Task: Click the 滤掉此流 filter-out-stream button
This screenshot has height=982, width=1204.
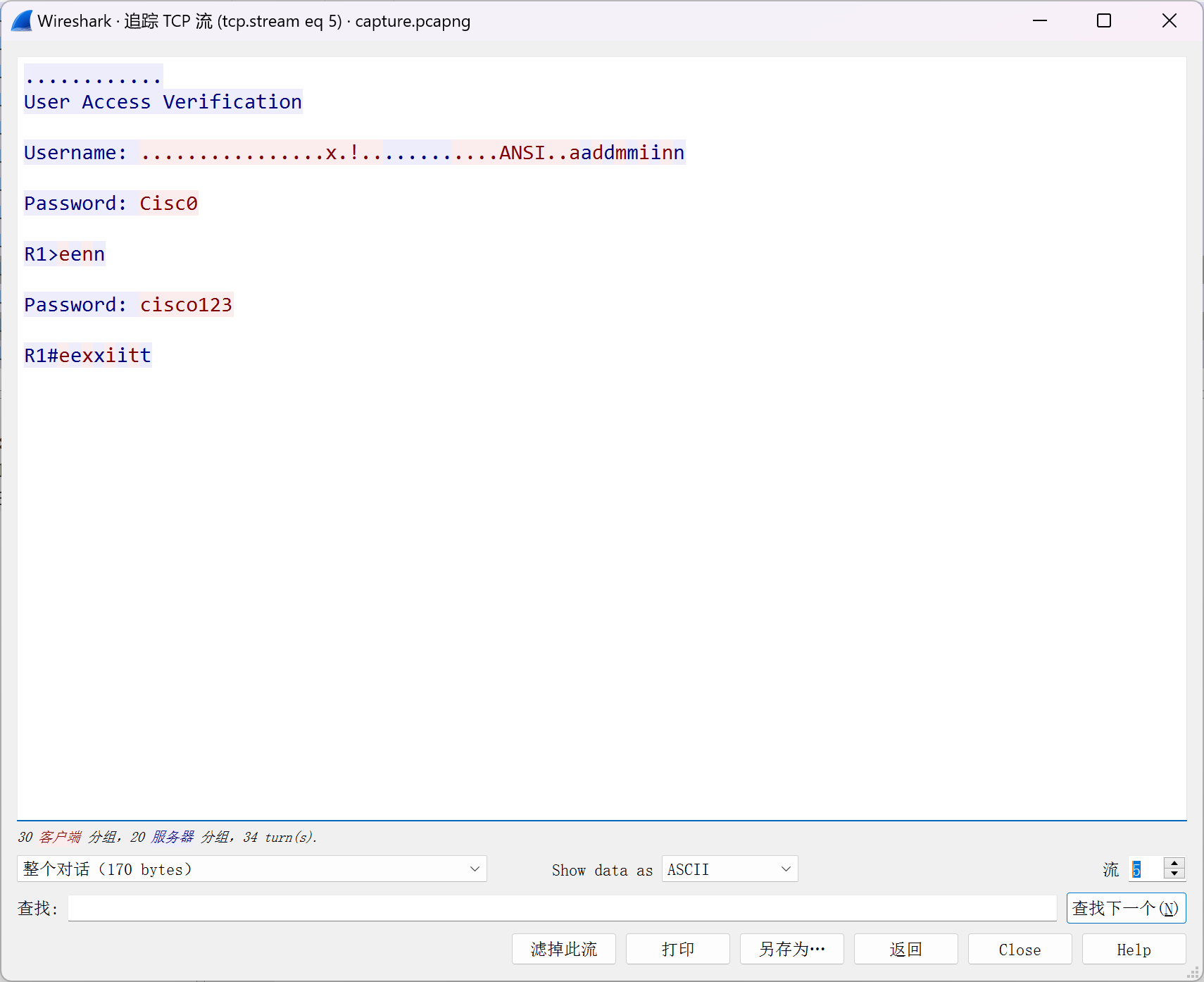Action: (563, 949)
